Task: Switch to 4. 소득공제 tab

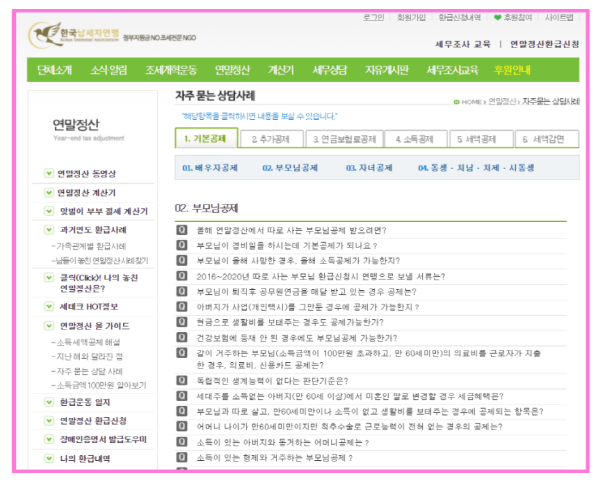Action: coord(416,139)
